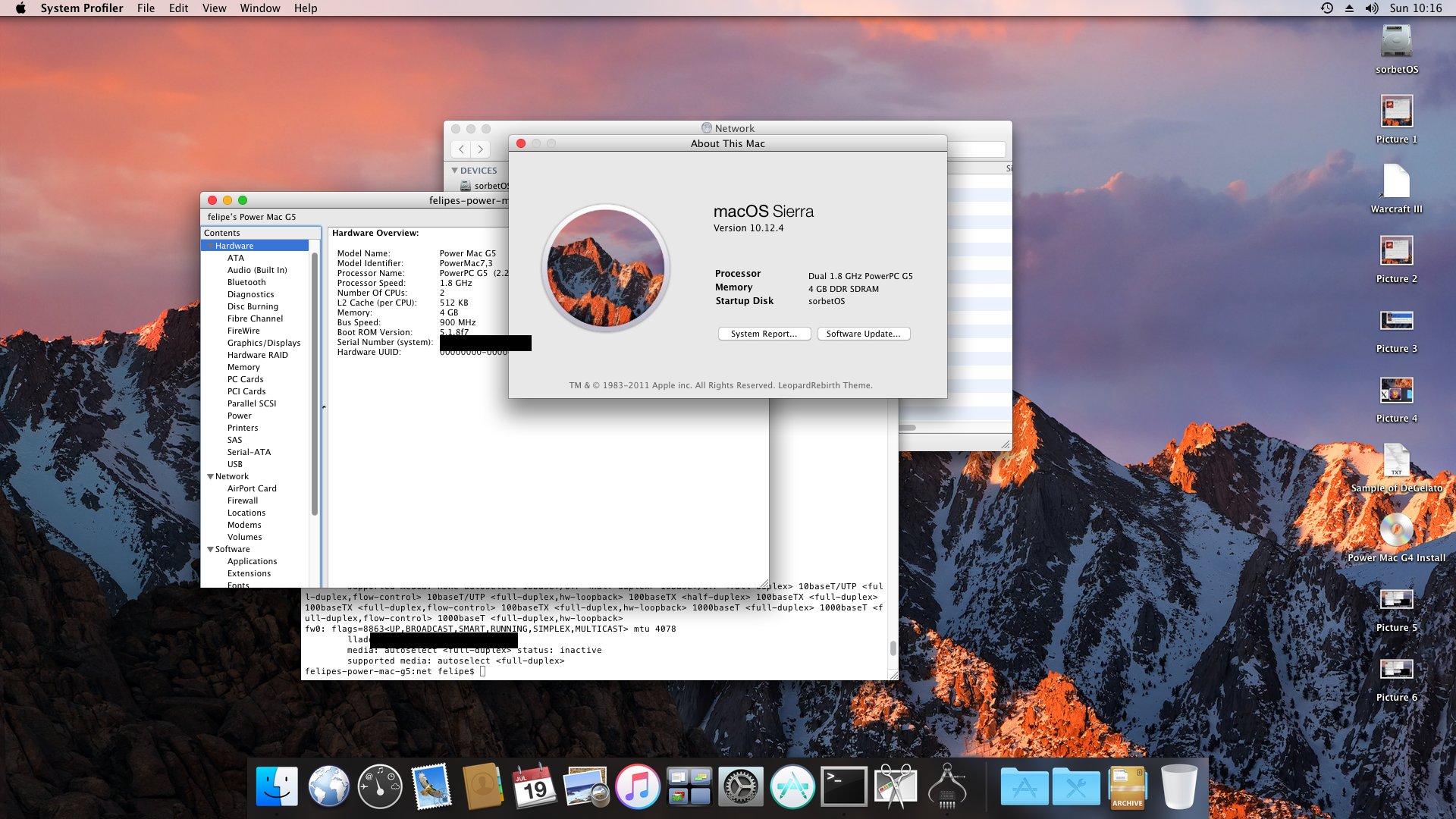Open the Trash in the dock
The width and height of the screenshot is (1456, 819).
[x=1179, y=786]
